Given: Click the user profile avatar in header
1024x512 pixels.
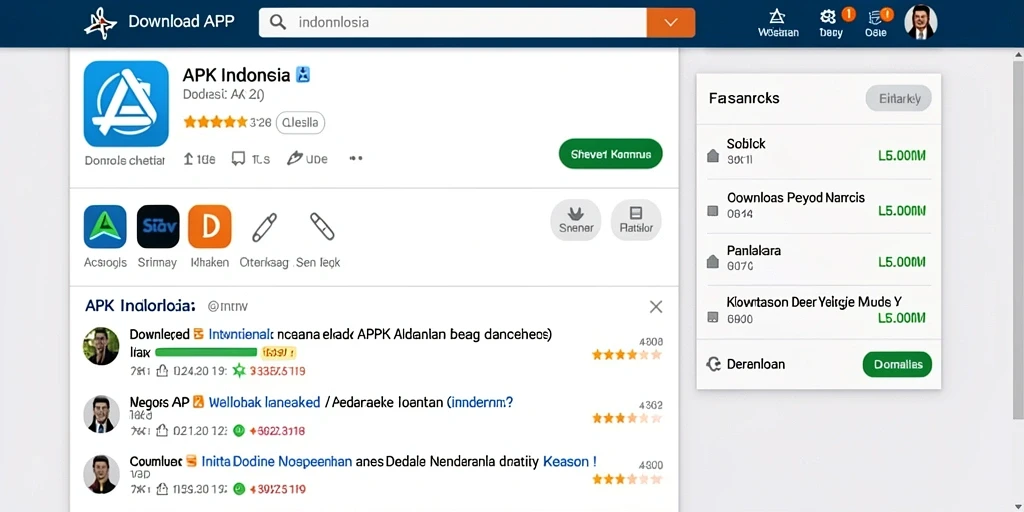Looking at the screenshot, I should (921, 22).
